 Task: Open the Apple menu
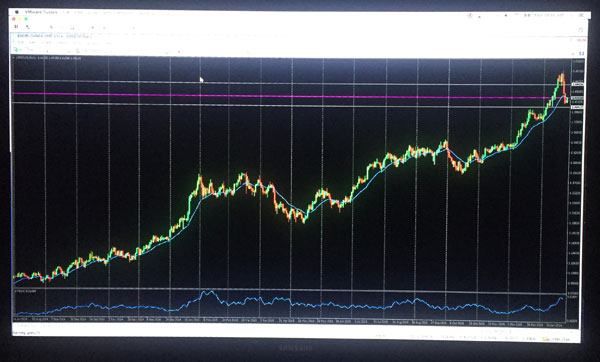coord(16,12)
